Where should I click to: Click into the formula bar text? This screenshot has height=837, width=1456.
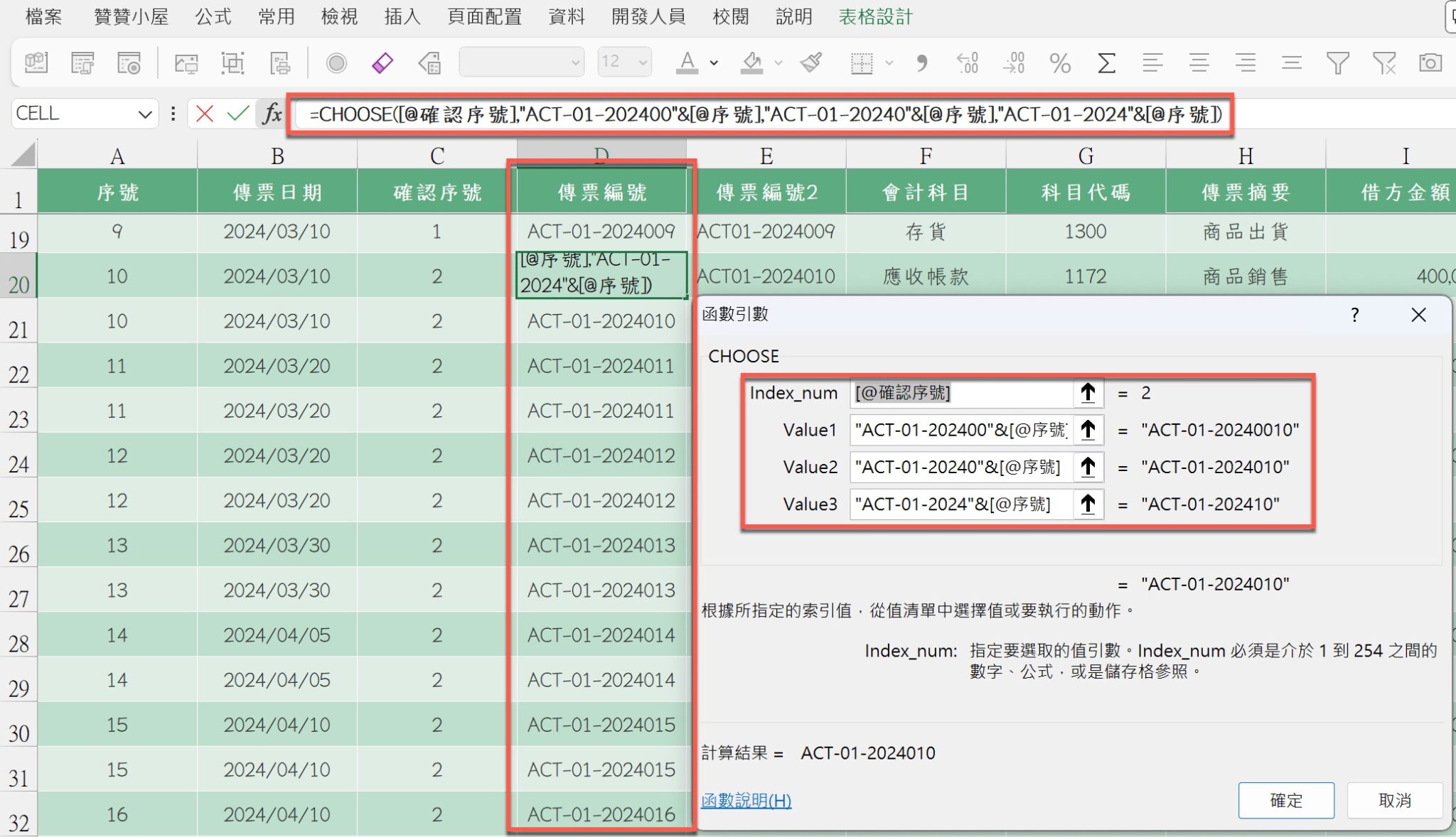[765, 114]
